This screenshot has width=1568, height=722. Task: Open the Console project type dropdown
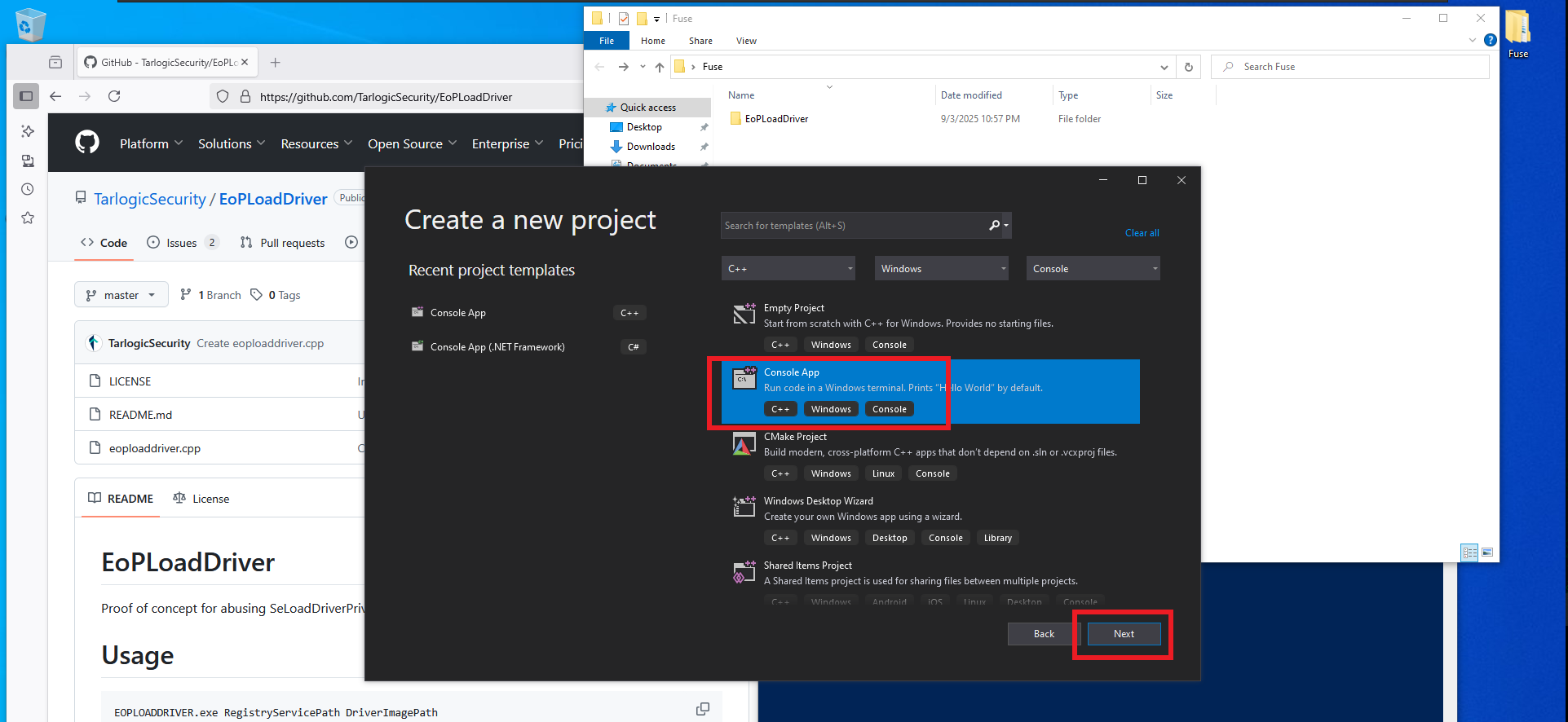pos(1093,269)
